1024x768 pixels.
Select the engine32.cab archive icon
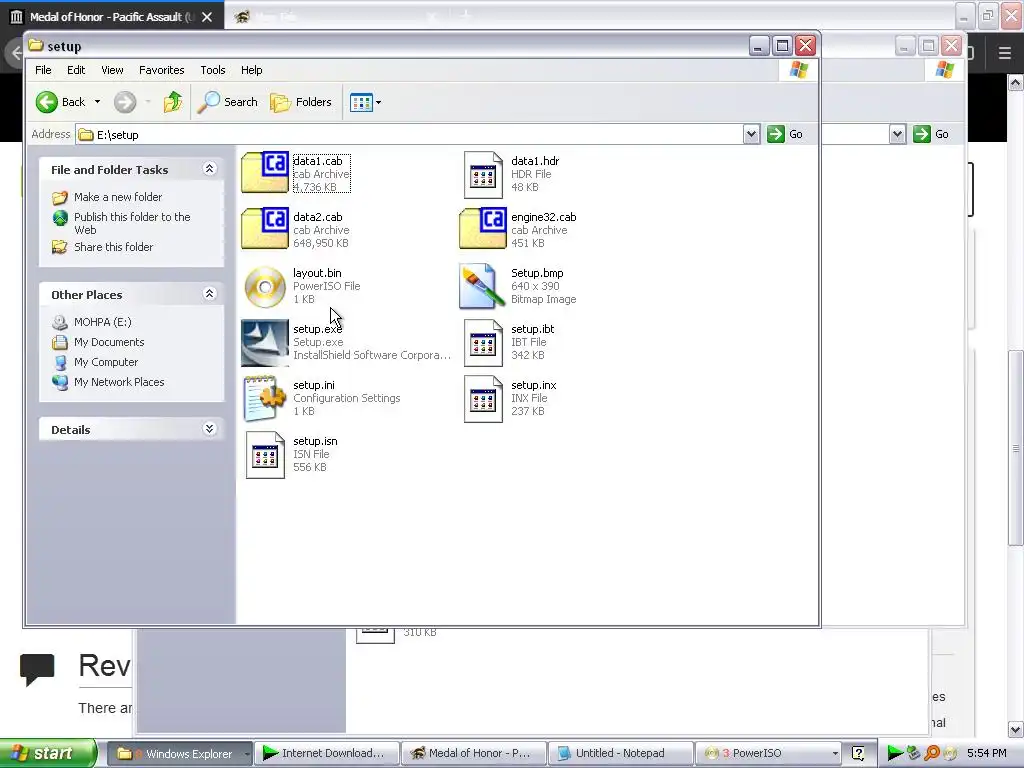coord(483,229)
